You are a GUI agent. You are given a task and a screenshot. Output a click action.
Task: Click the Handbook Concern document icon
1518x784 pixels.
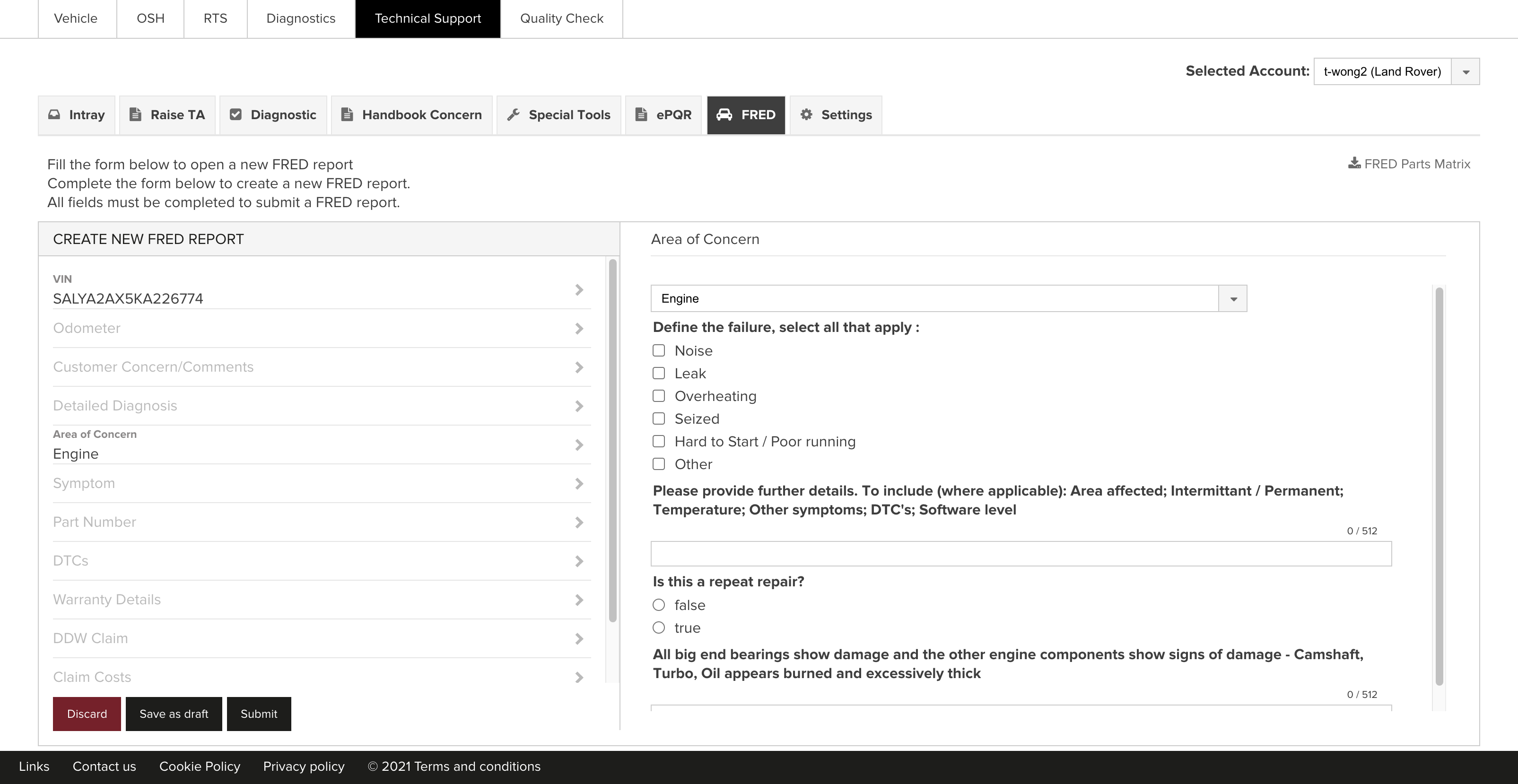pyautogui.click(x=347, y=115)
